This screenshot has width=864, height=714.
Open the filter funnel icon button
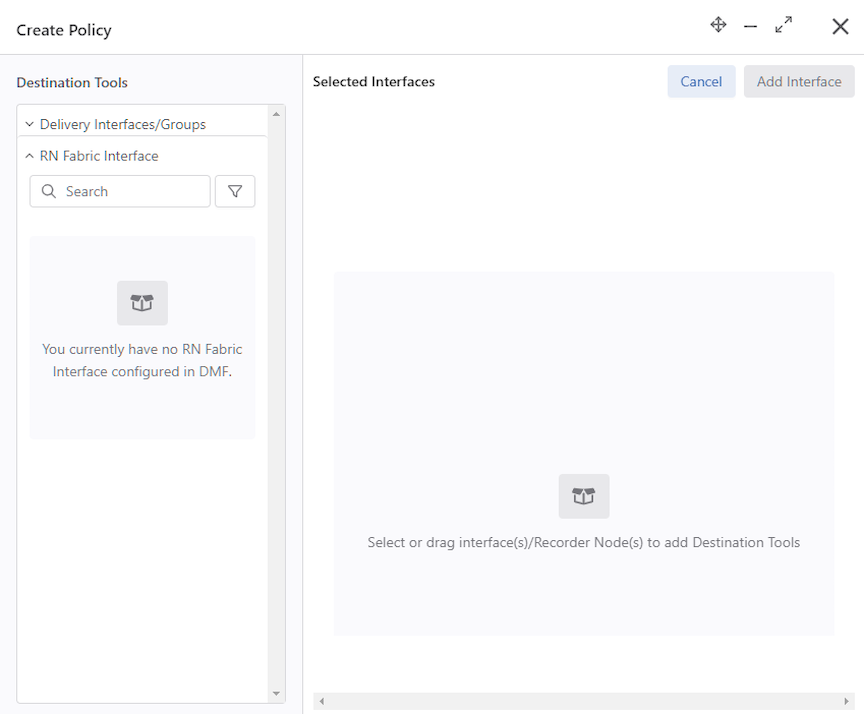(x=235, y=191)
